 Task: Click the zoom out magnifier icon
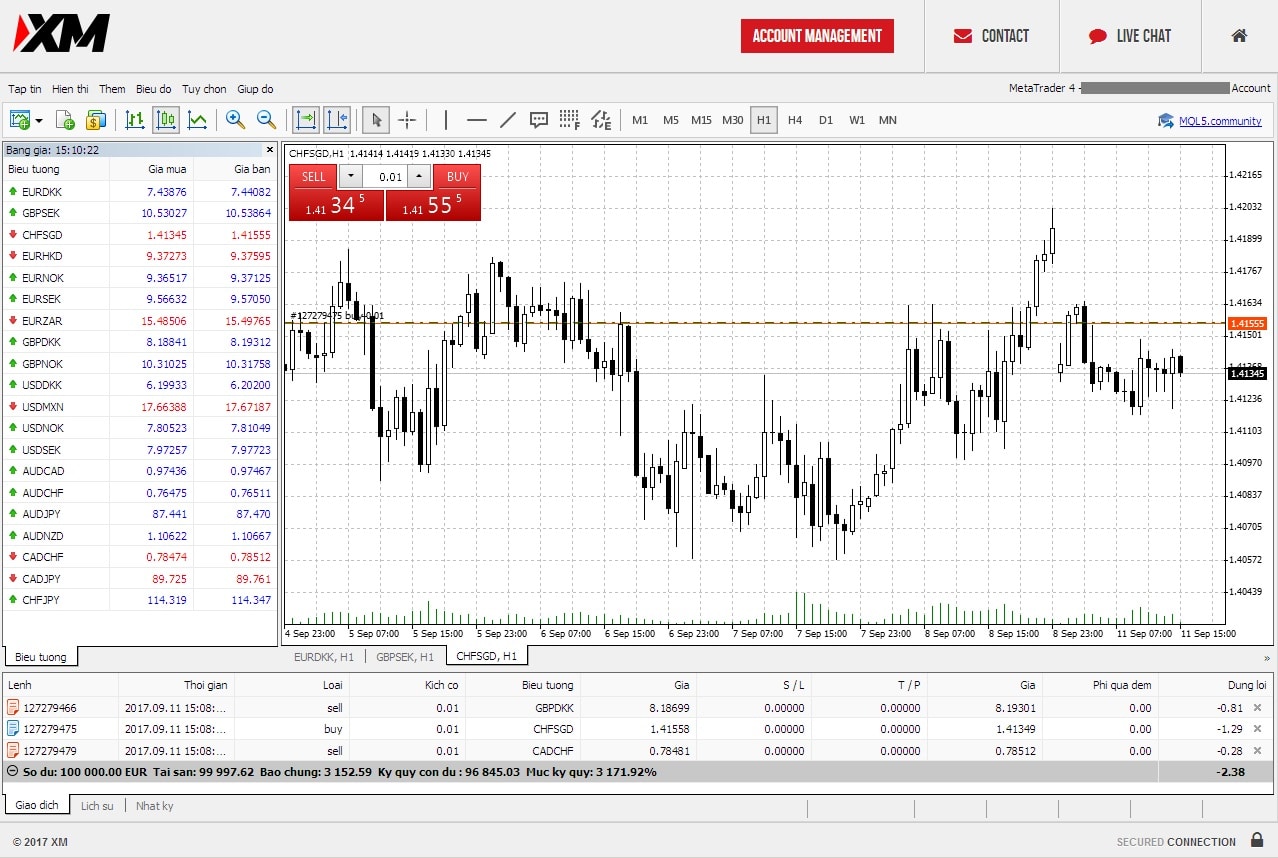[x=266, y=120]
